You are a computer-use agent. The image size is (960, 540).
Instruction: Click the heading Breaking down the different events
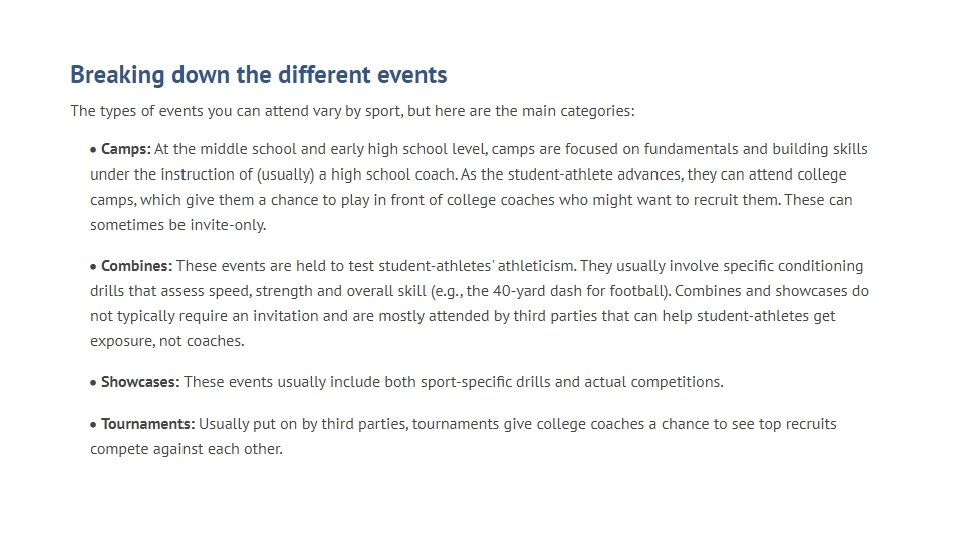[258, 75]
